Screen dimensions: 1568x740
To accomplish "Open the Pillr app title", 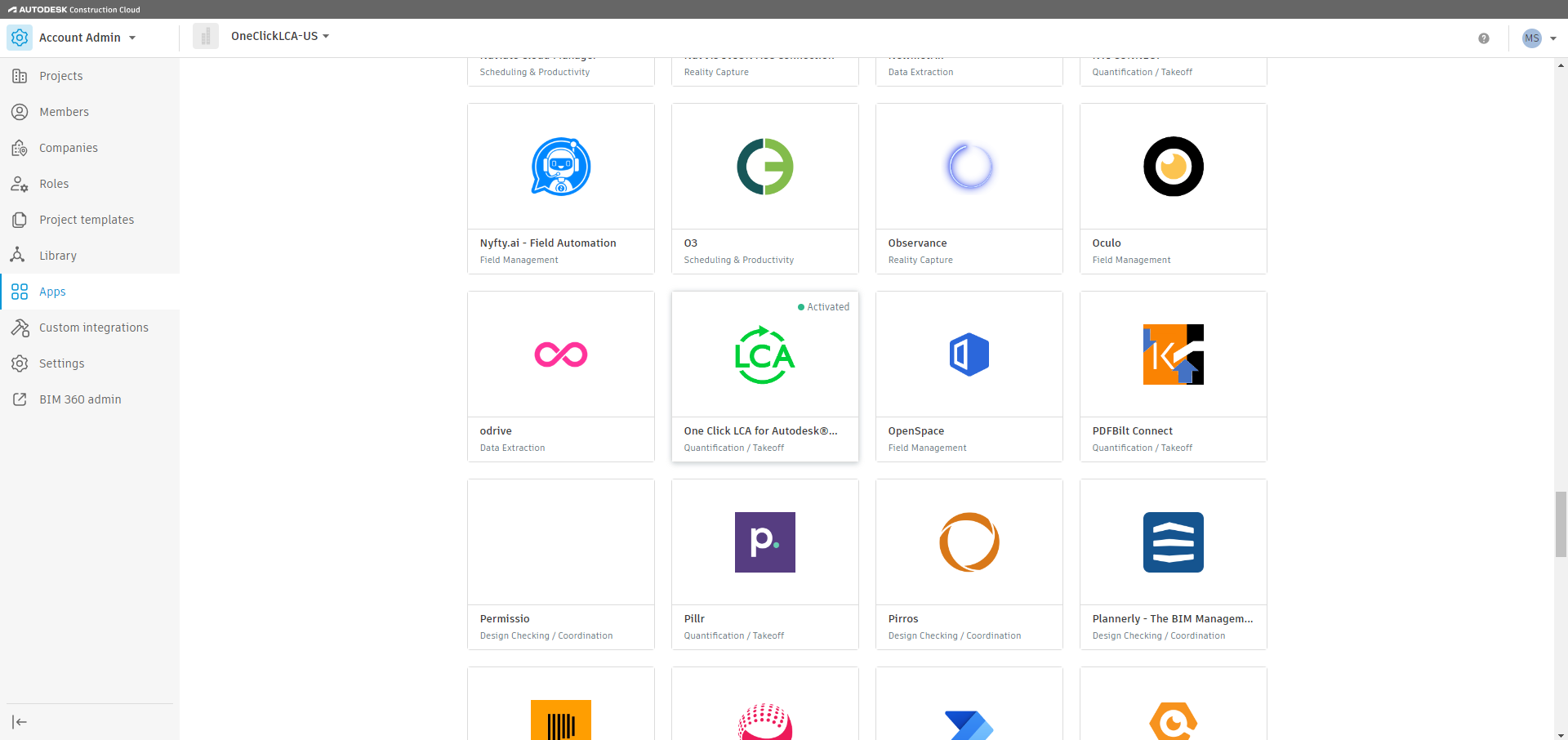I will point(694,619).
